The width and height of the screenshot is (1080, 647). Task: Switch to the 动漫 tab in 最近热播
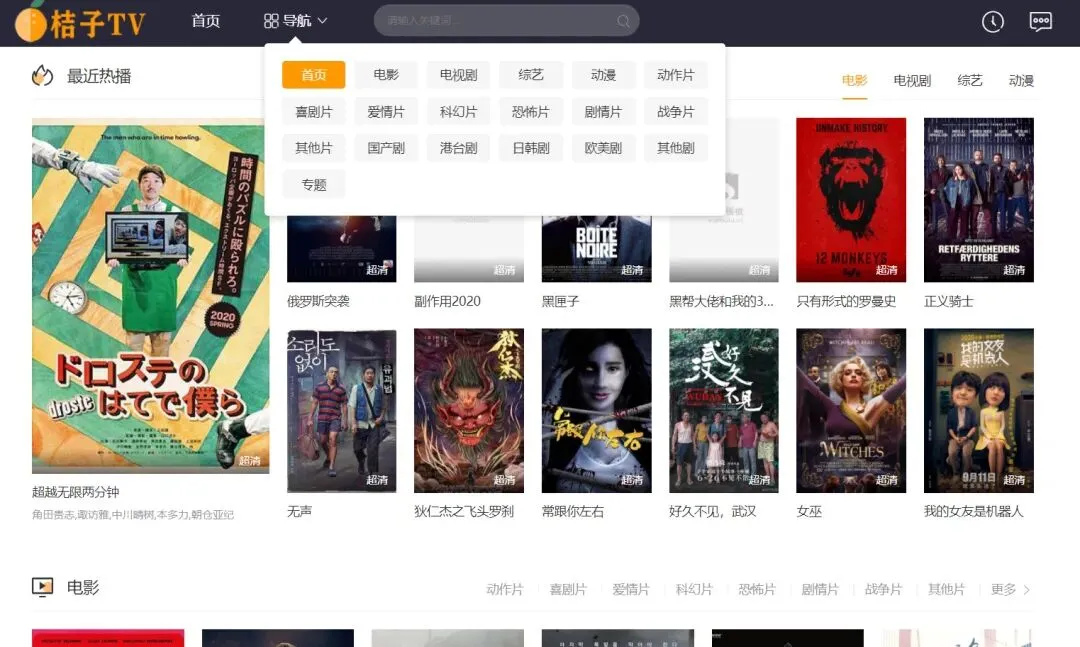[1021, 81]
